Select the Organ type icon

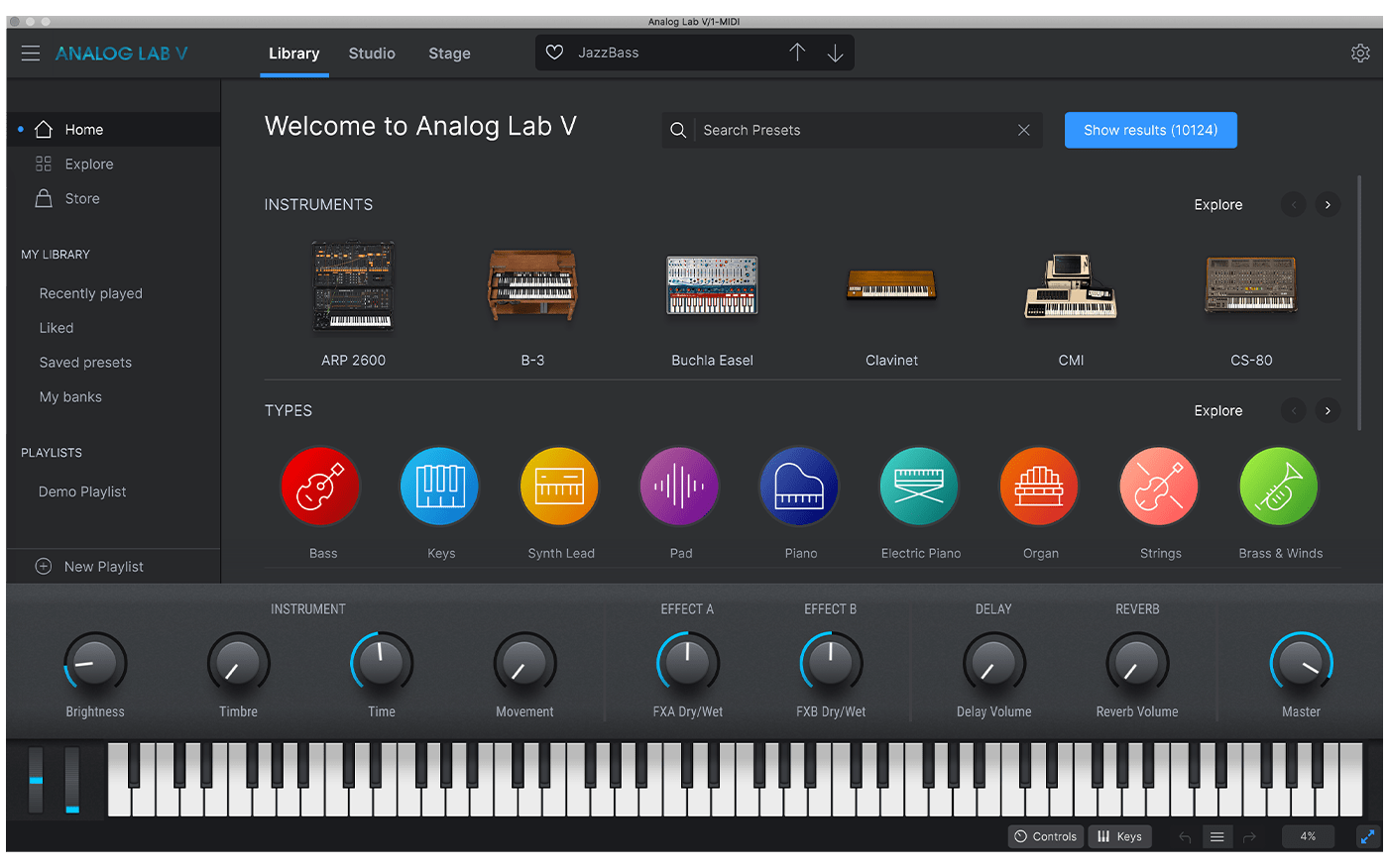tap(1040, 487)
